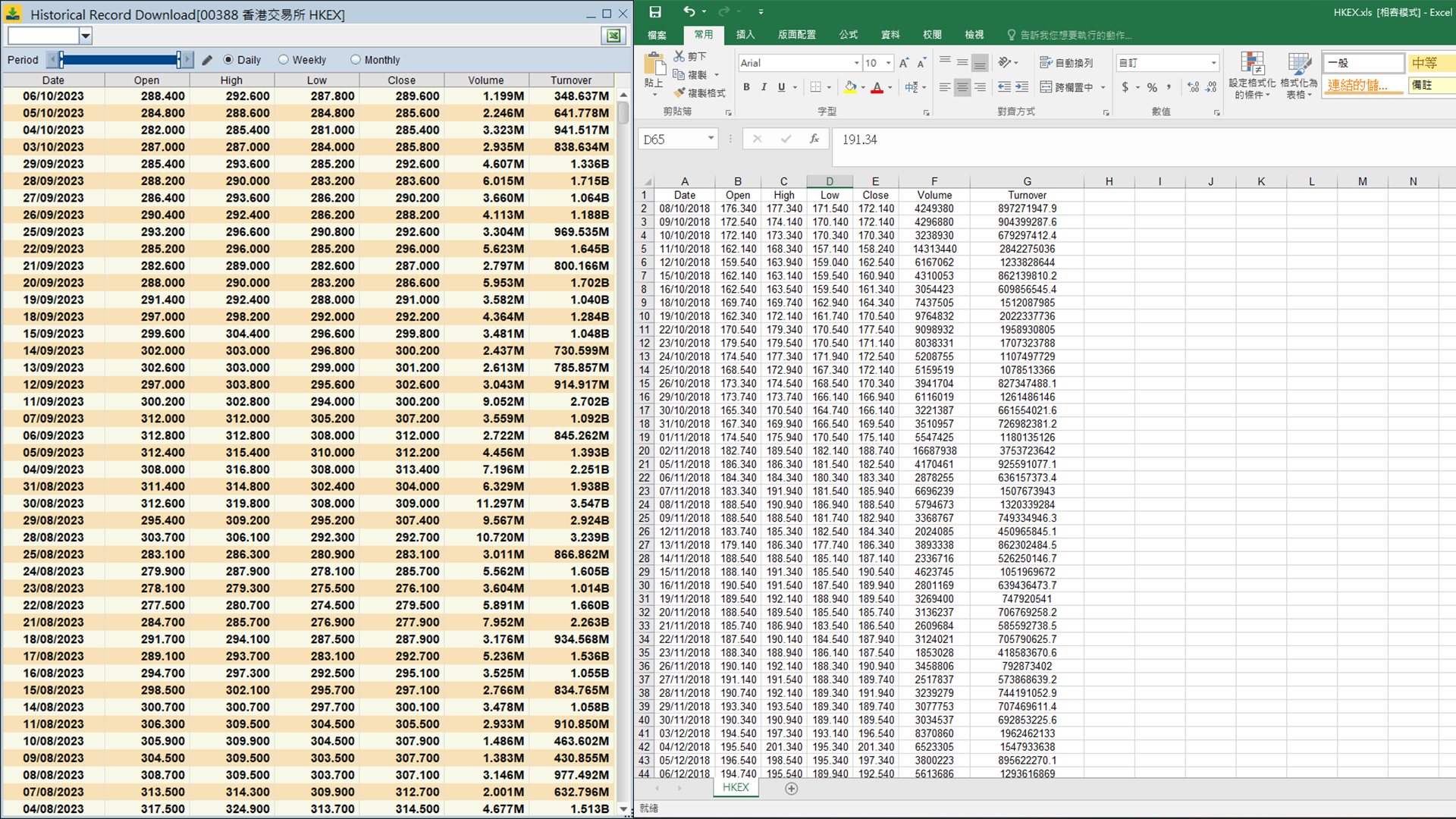Click the percent style button
1456x819 pixels.
pyautogui.click(x=1152, y=87)
